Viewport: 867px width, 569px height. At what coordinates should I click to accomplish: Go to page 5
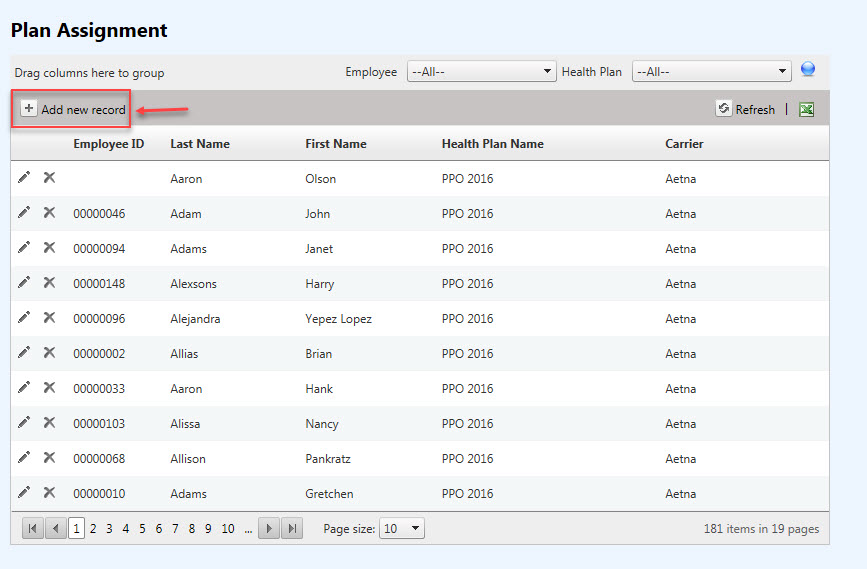click(x=142, y=529)
